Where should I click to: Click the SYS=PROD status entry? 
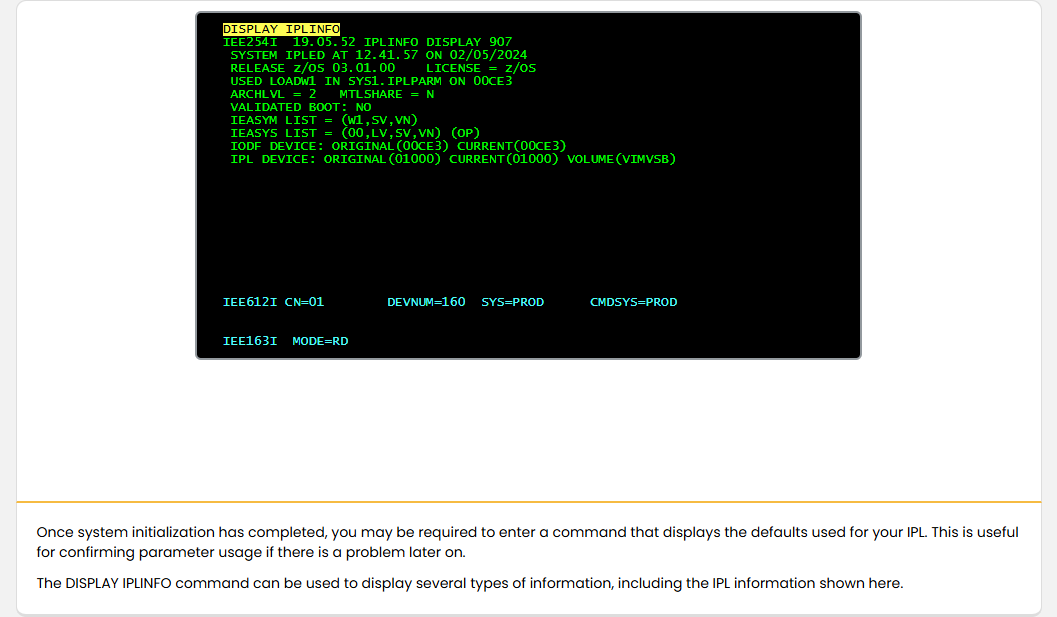512,302
